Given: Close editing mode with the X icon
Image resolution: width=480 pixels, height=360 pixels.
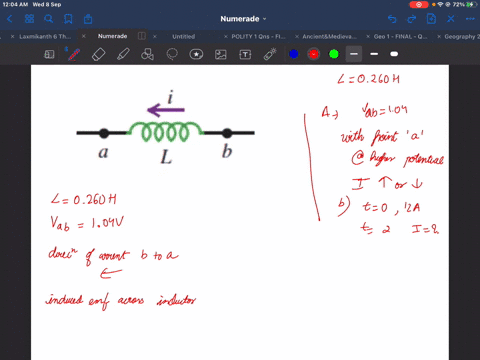Looking at the screenshot, I should point(451,19).
